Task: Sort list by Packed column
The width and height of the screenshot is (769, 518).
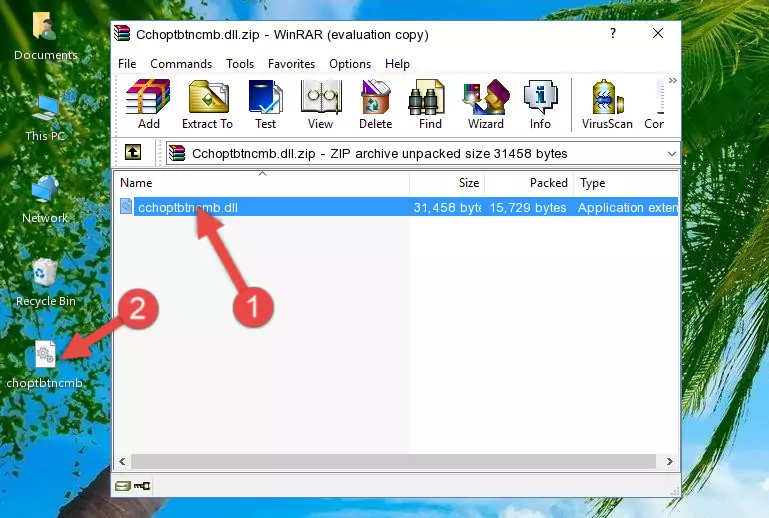Action: pos(529,183)
